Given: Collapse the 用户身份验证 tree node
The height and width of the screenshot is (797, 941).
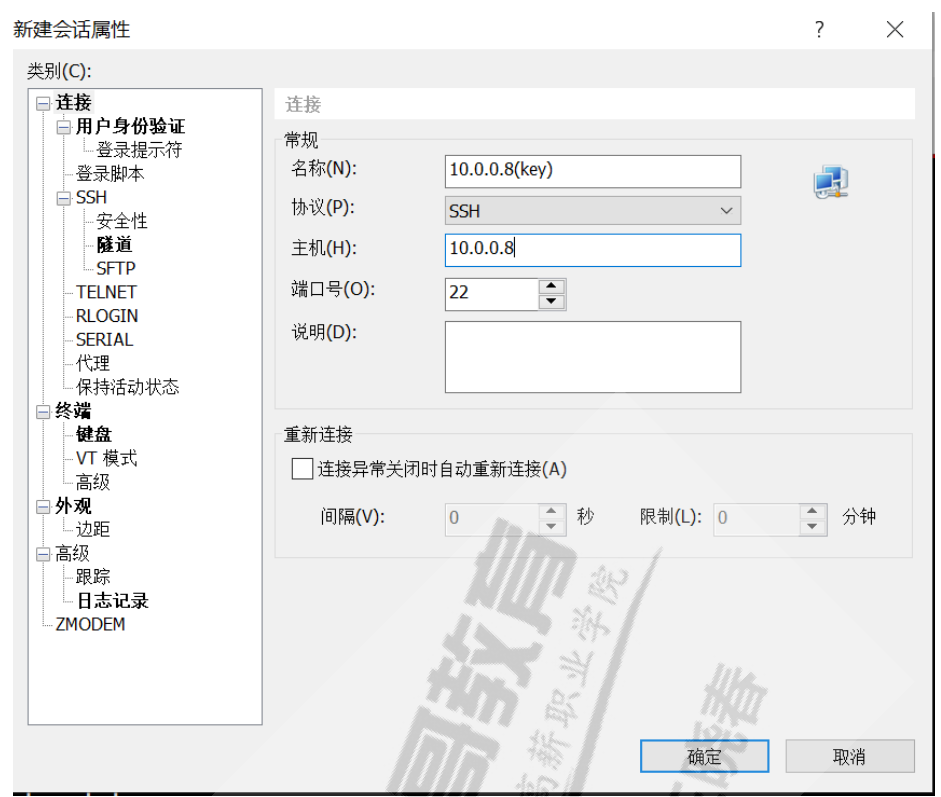Looking at the screenshot, I should point(64,127).
